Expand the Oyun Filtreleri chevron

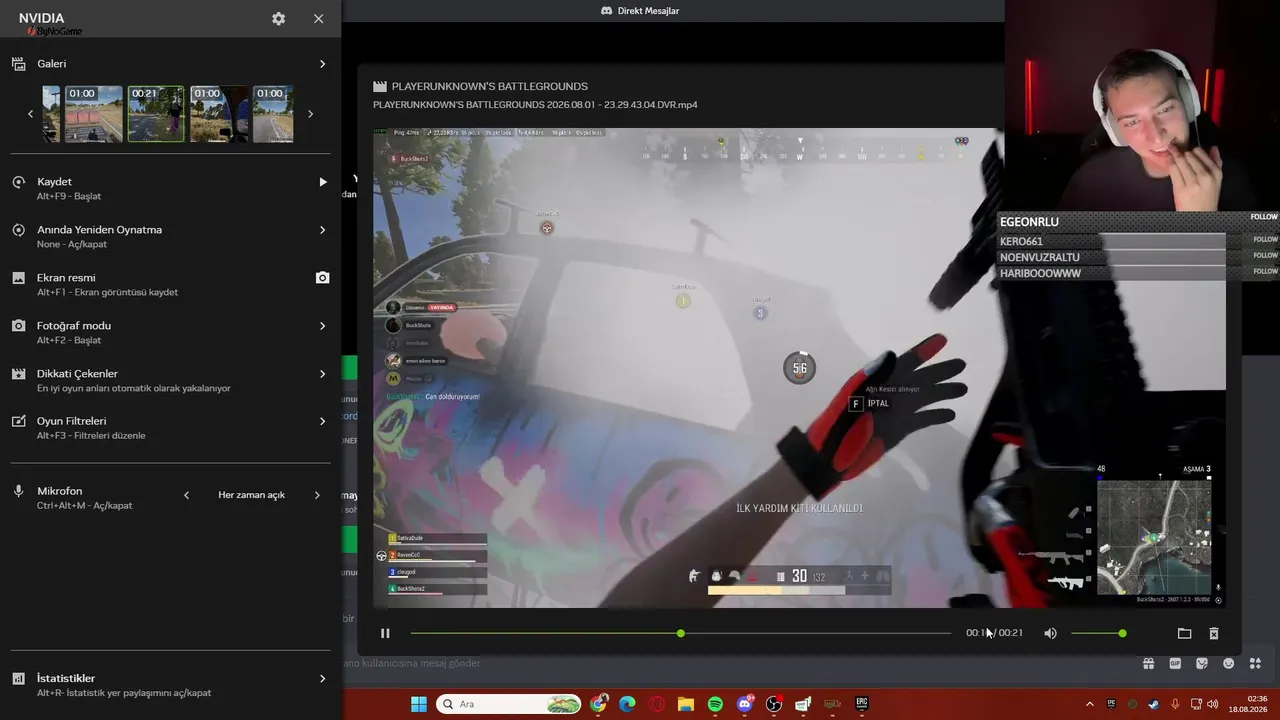[322, 422]
